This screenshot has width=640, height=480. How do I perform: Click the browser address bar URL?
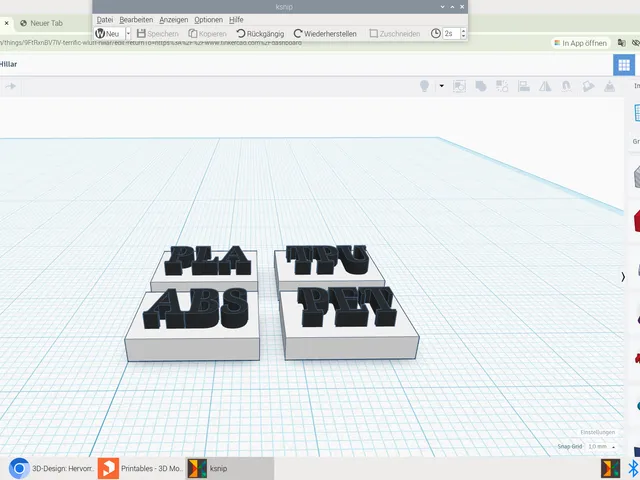[x=151, y=43]
